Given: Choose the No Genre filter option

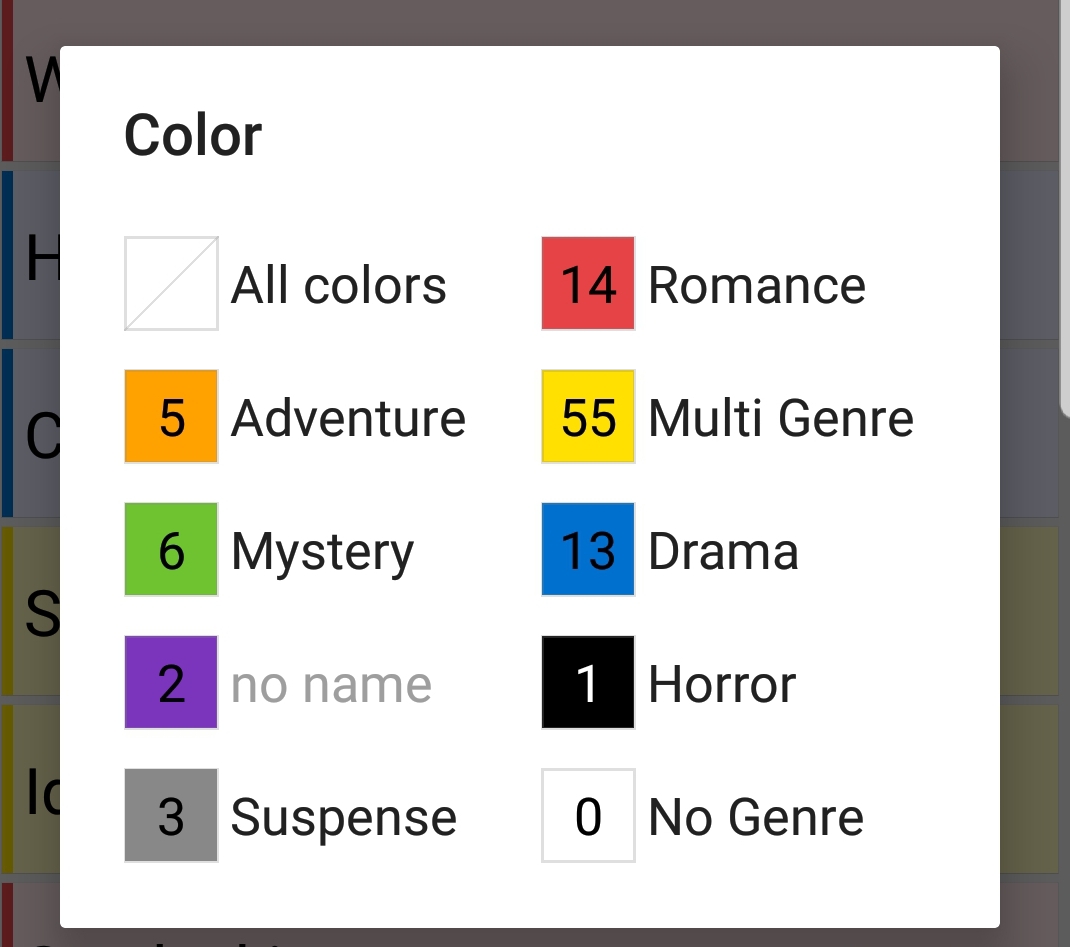Looking at the screenshot, I should (754, 815).
